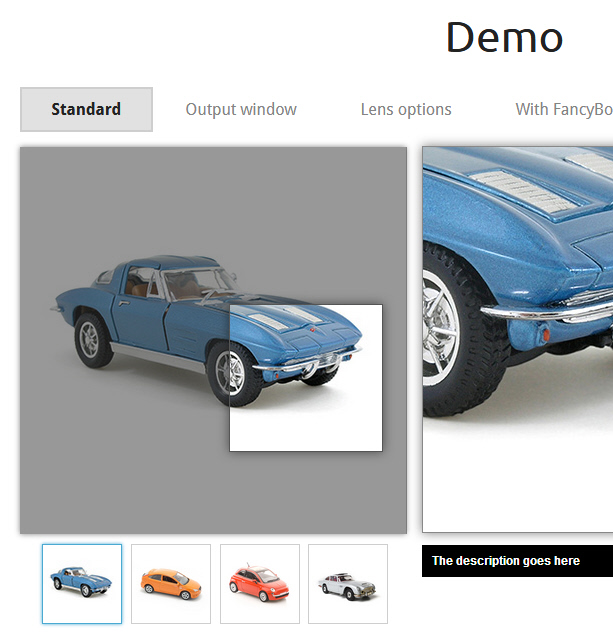Pick the red compact car thumbnail
Viewport: 613px width, 639px height.
tap(260, 583)
